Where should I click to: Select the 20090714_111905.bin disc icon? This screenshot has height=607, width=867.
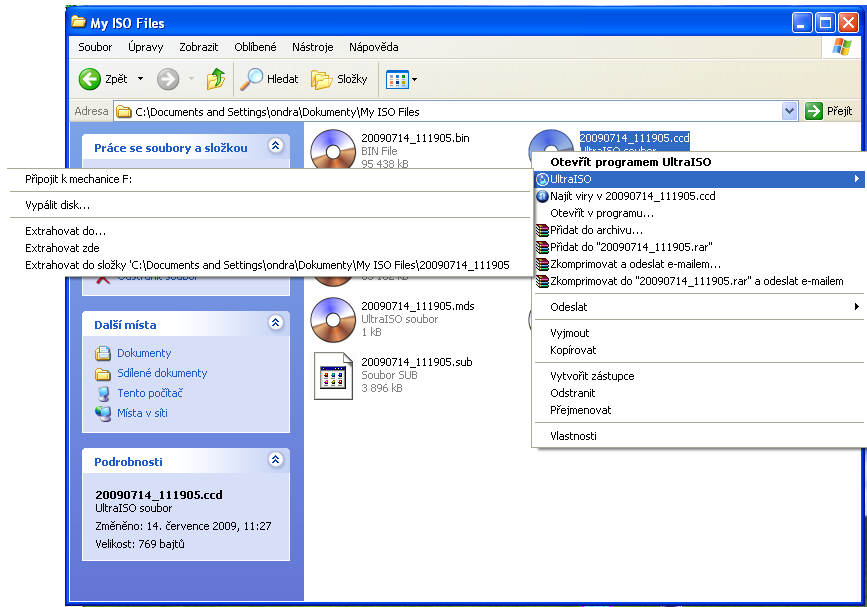[333, 149]
